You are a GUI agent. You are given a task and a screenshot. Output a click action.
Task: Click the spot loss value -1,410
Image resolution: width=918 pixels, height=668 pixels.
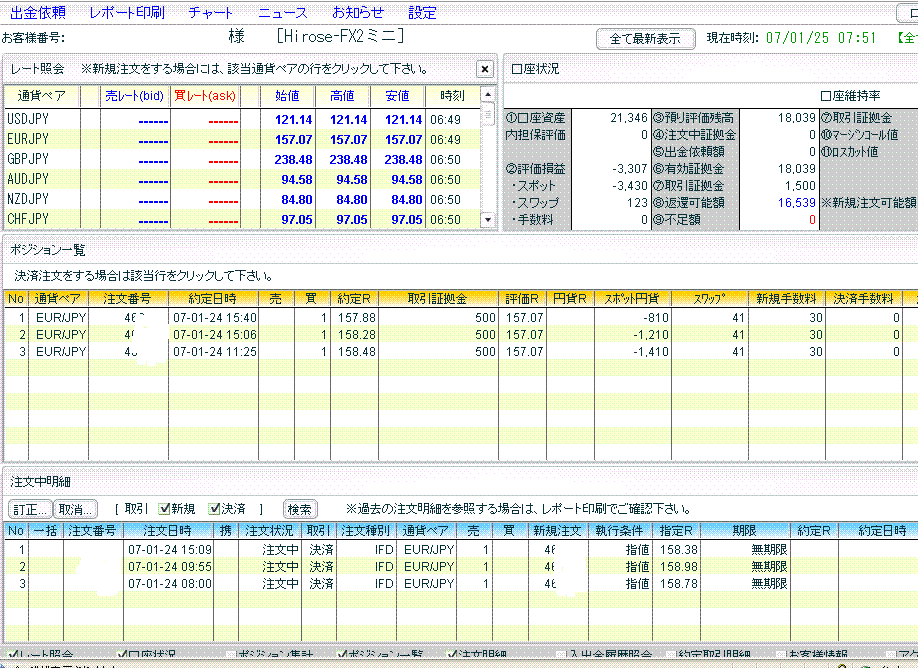coord(650,352)
